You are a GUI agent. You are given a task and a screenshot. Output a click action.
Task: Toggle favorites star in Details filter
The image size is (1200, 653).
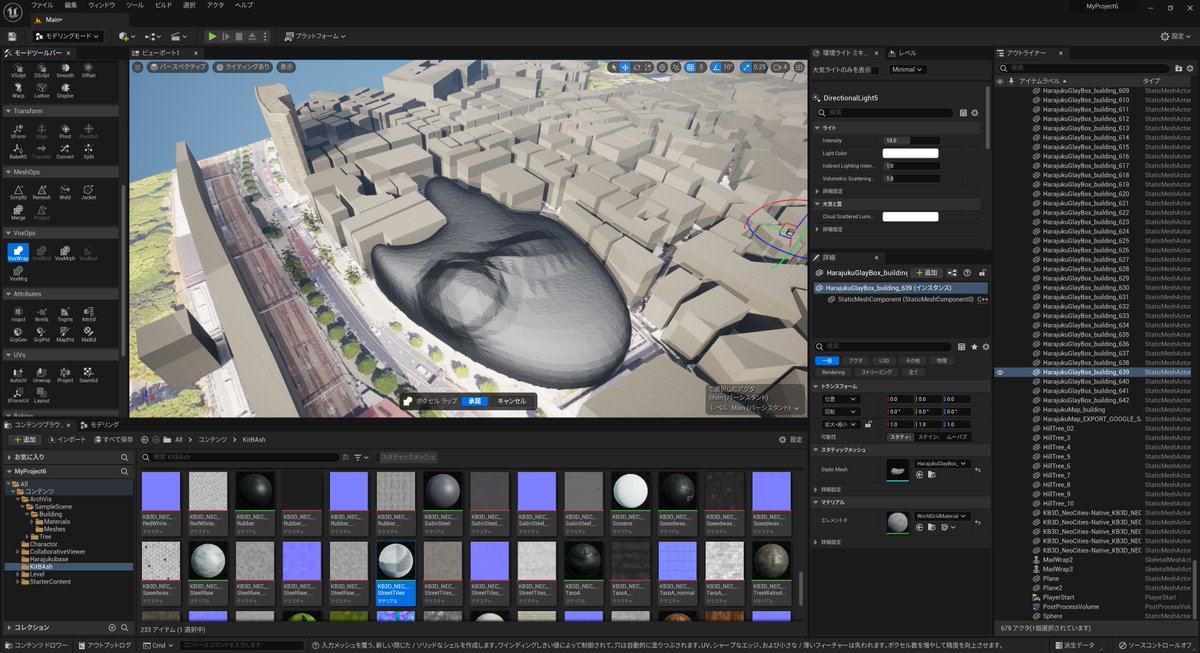point(975,347)
